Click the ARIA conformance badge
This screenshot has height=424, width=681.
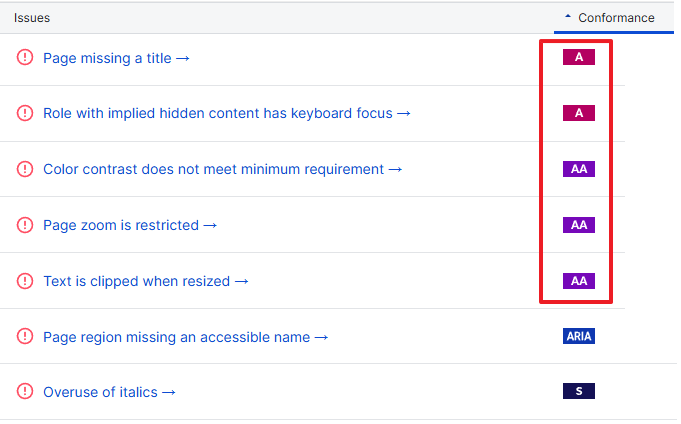(579, 337)
